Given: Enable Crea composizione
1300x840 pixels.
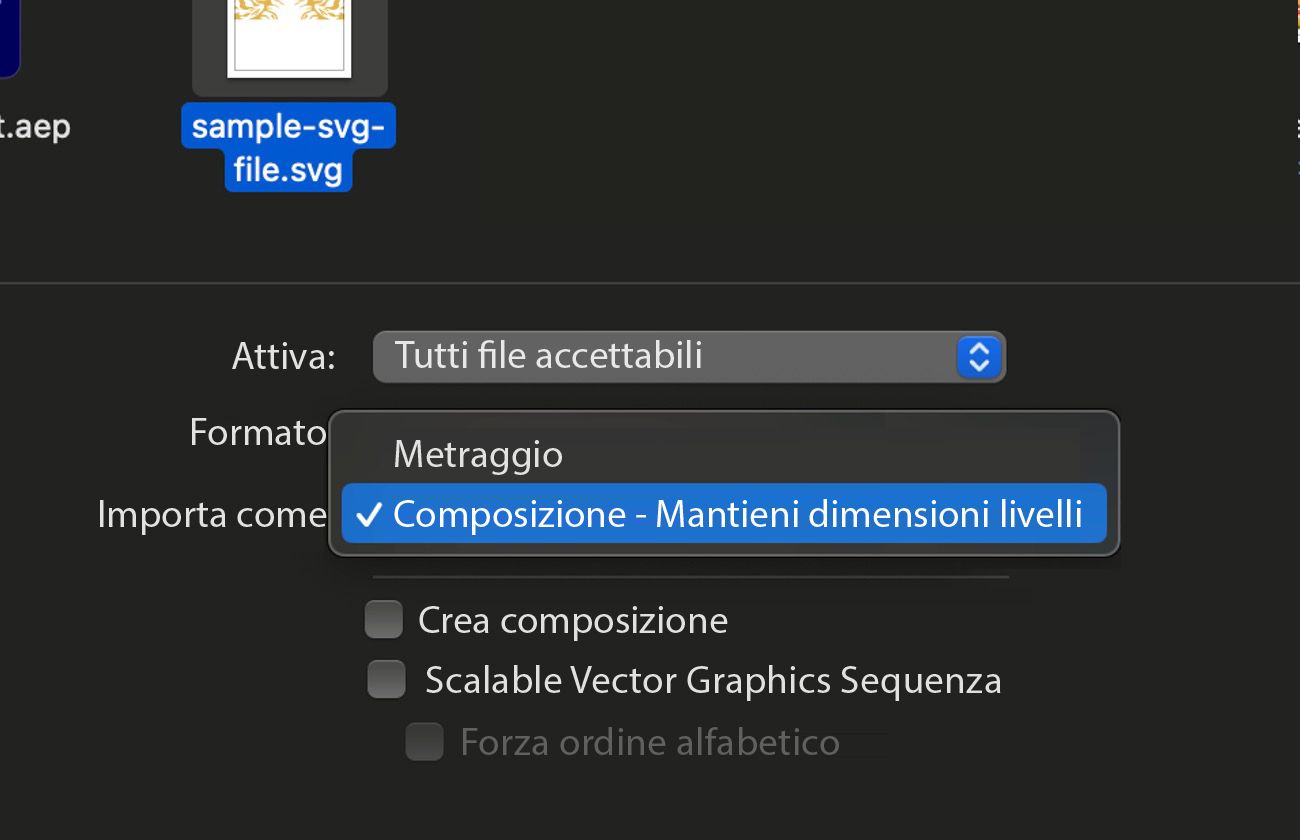Looking at the screenshot, I should [x=383, y=619].
